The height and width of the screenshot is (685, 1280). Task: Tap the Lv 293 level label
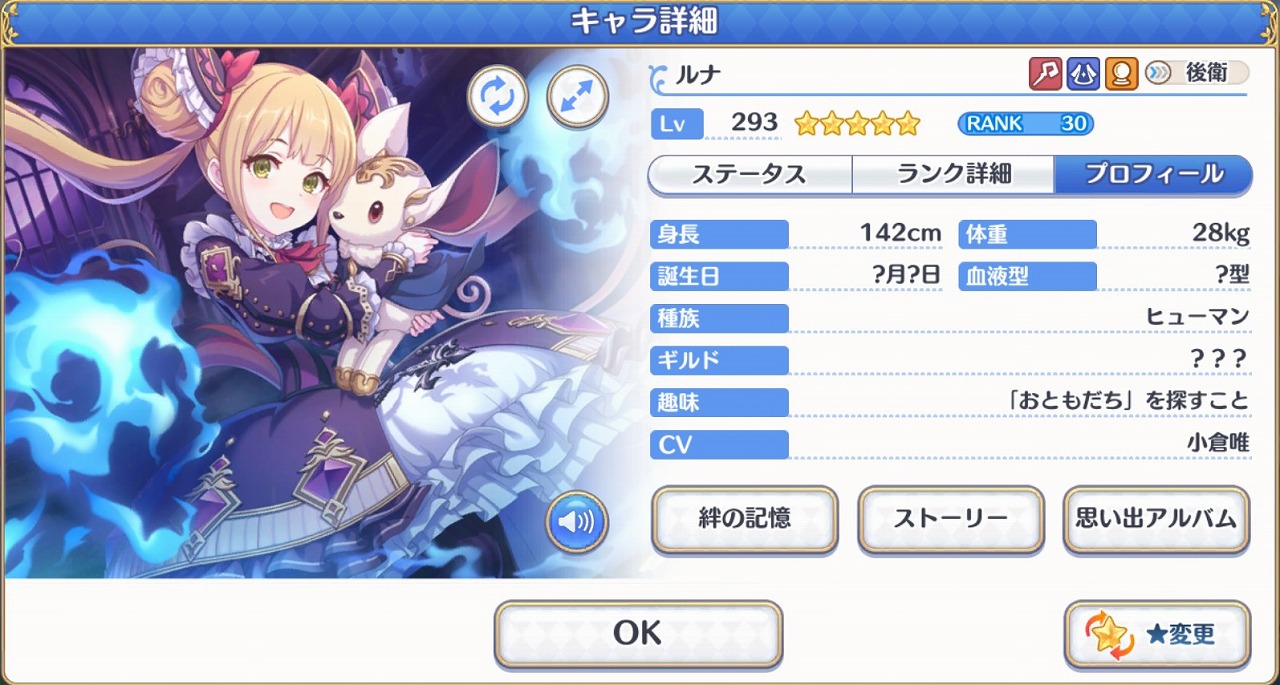coord(714,123)
